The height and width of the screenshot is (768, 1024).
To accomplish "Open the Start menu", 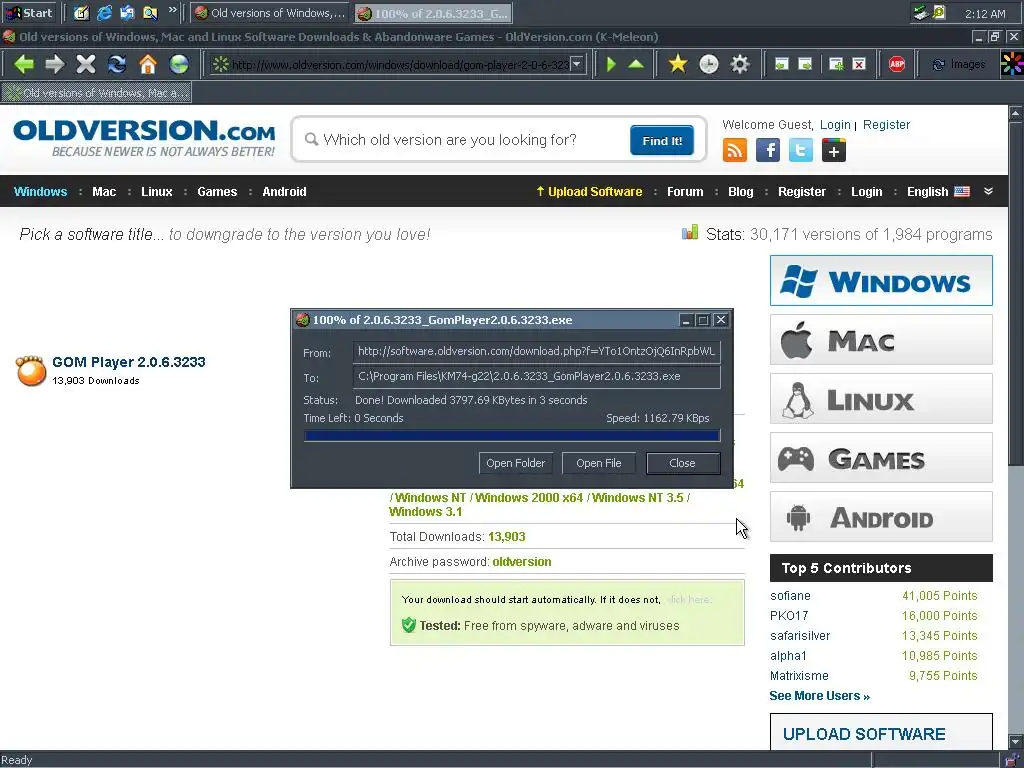I will click(29, 13).
